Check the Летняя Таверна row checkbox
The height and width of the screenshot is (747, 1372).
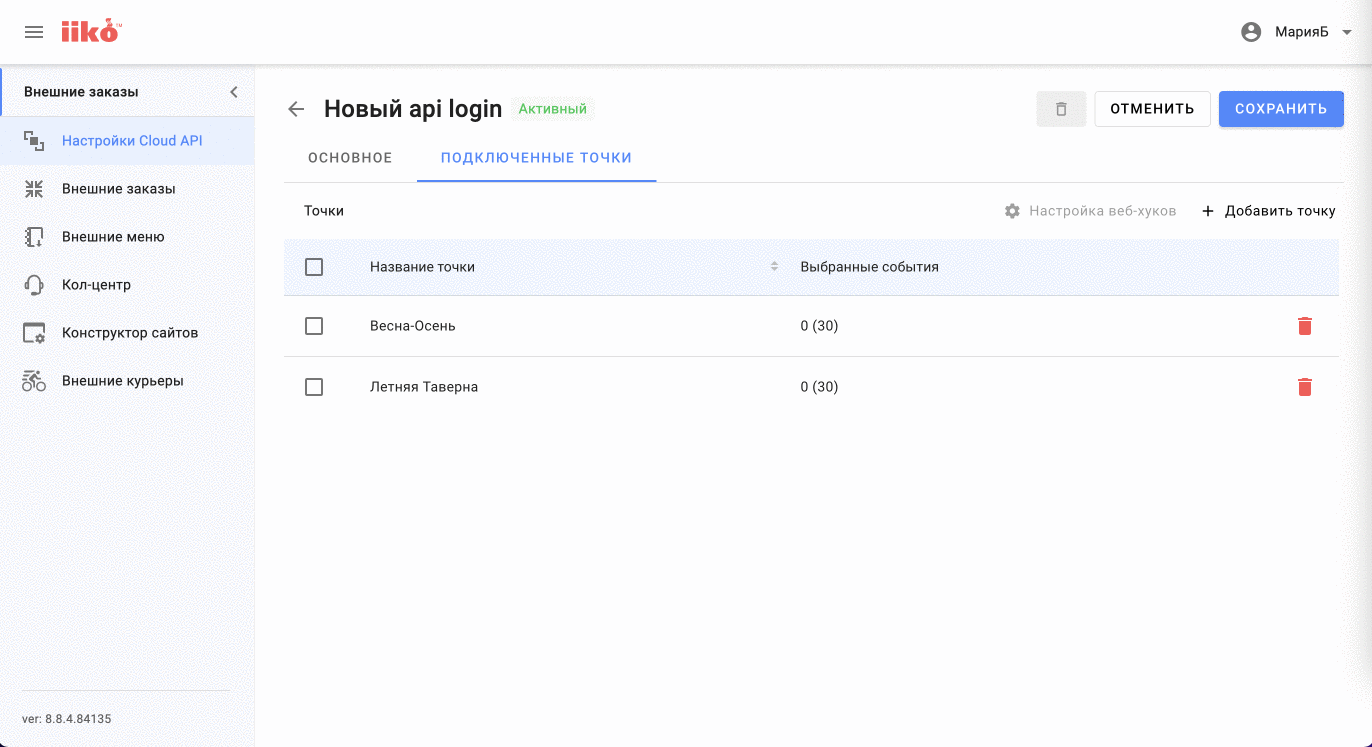[314, 387]
